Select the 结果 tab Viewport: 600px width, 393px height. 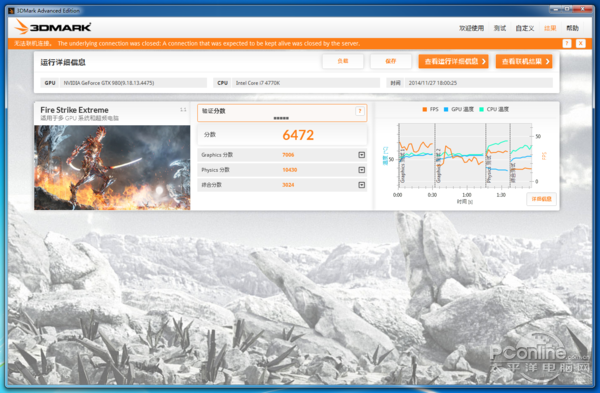[x=550, y=28]
